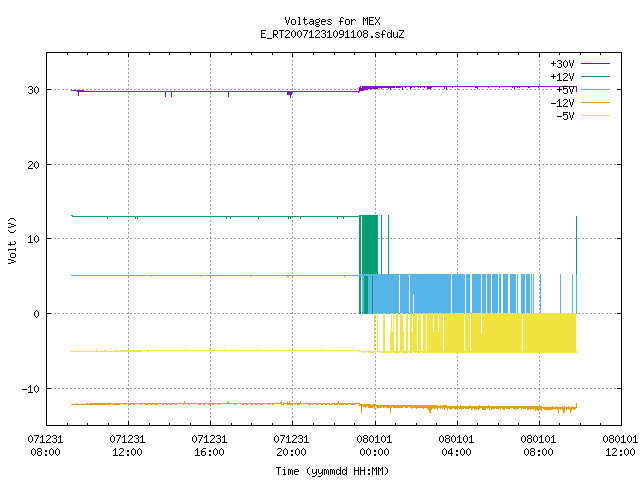Click the y-axis tick label -10

[x=31, y=389]
